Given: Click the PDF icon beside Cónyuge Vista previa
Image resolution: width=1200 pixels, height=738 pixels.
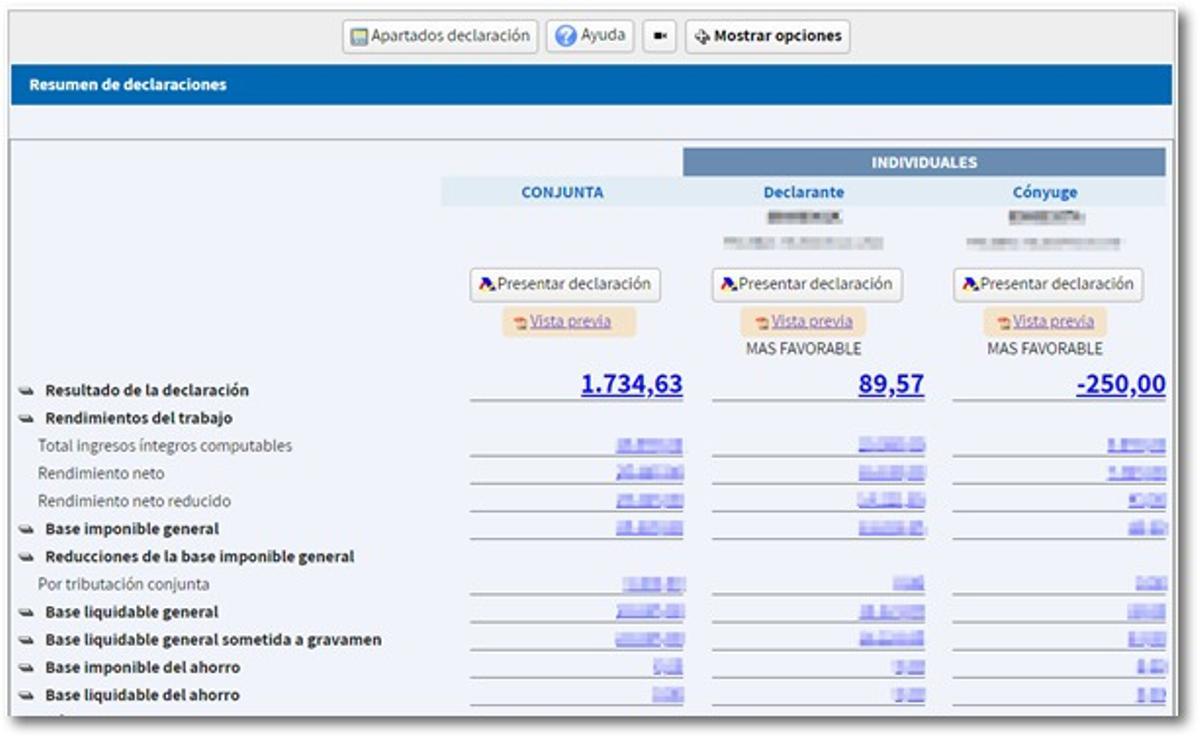Looking at the screenshot, I should coord(1003,322).
